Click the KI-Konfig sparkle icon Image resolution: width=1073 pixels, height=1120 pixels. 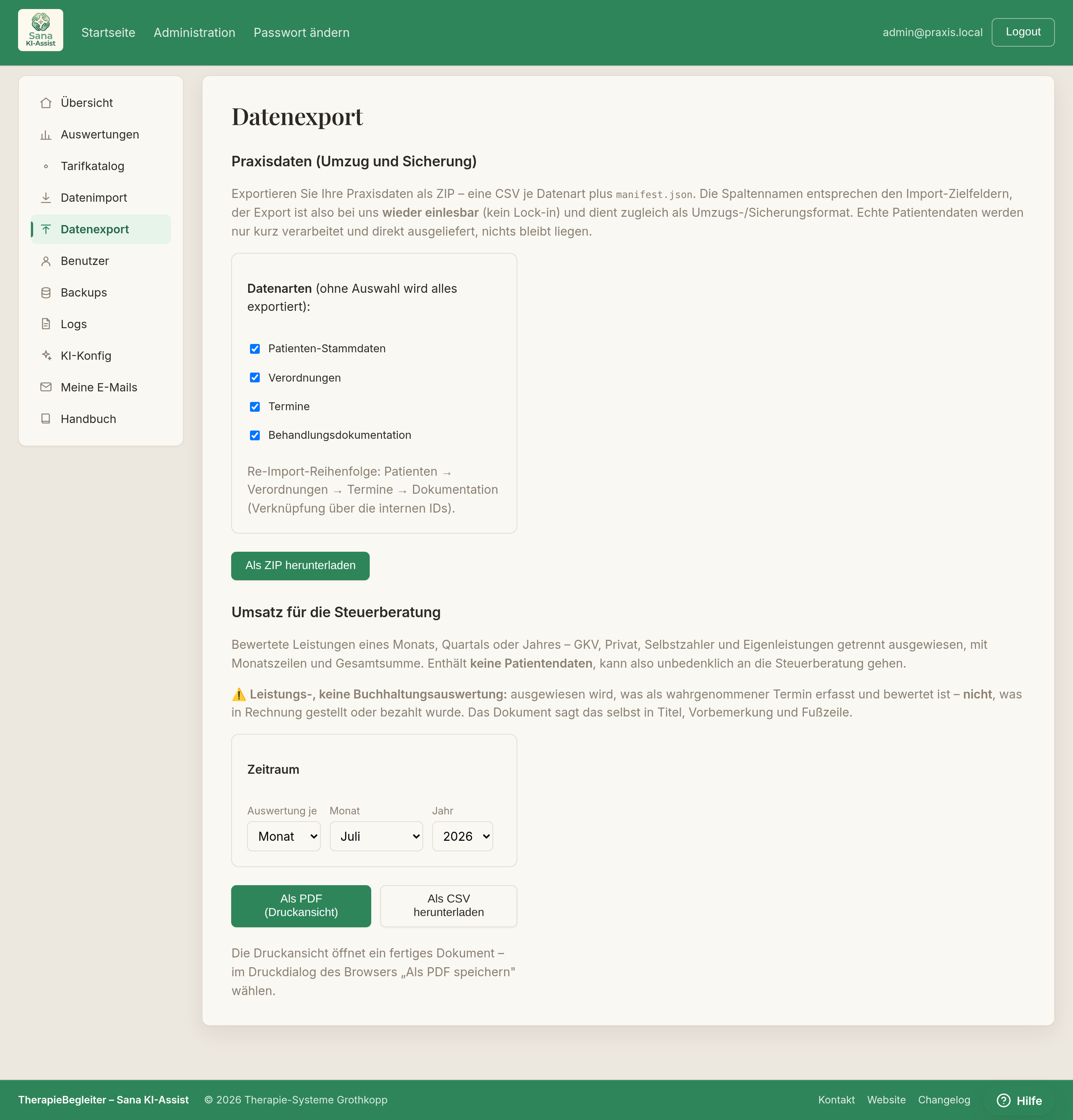[x=46, y=355]
